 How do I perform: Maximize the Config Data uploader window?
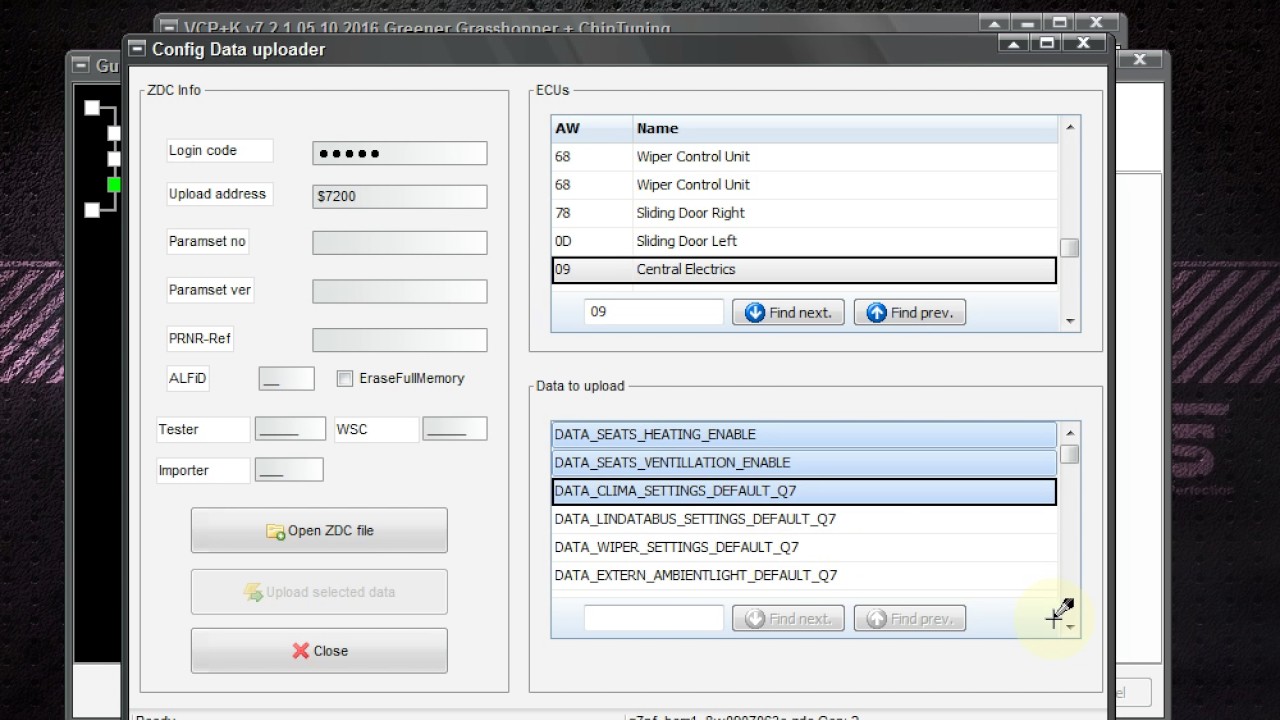[1047, 43]
